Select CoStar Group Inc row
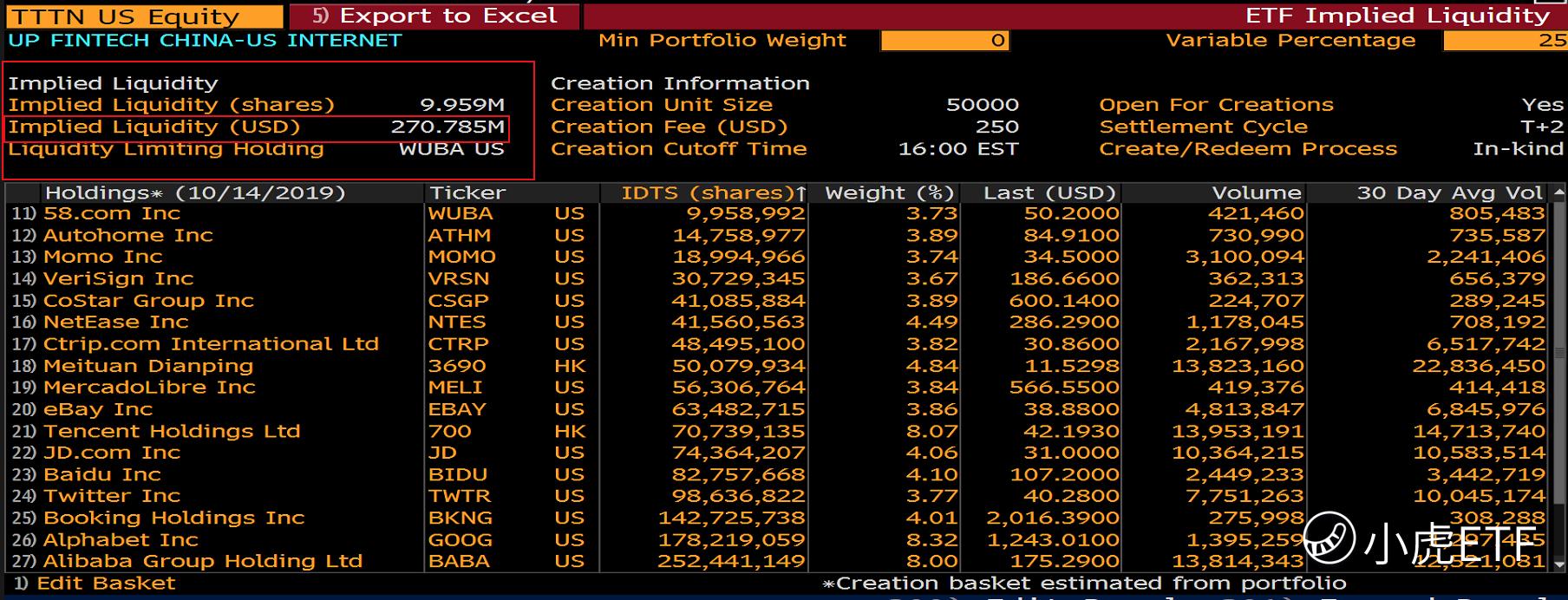1568x600 pixels. click(777, 301)
